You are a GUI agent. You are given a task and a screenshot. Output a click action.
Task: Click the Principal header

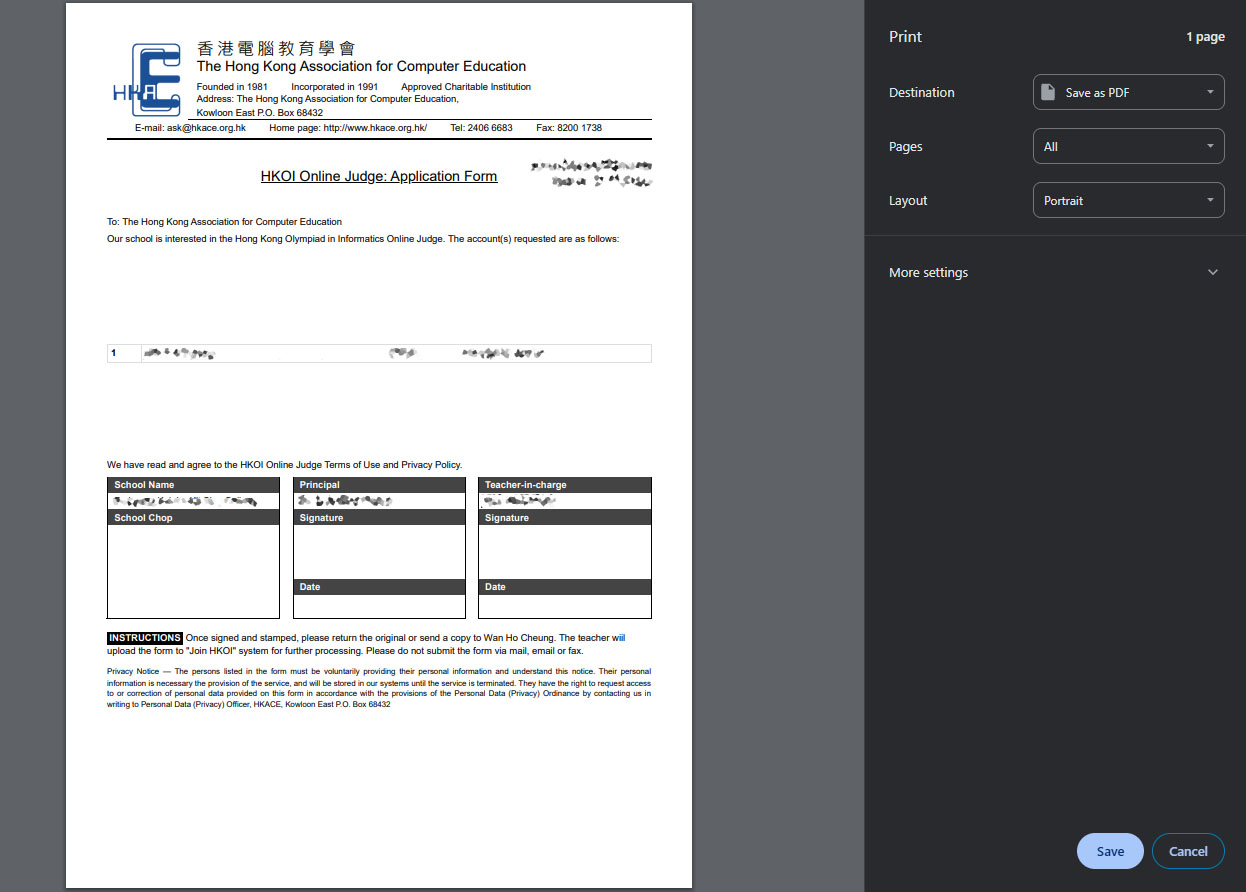pyautogui.click(x=379, y=485)
